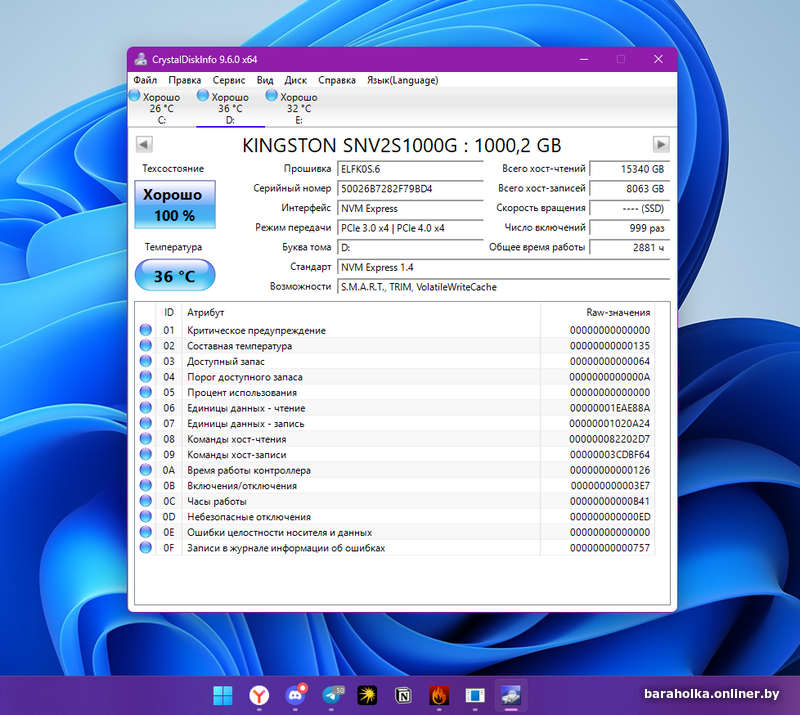Image resolution: width=800 pixels, height=715 pixels.
Task: Open the Язык(Language) menu
Action: coord(403,80)
